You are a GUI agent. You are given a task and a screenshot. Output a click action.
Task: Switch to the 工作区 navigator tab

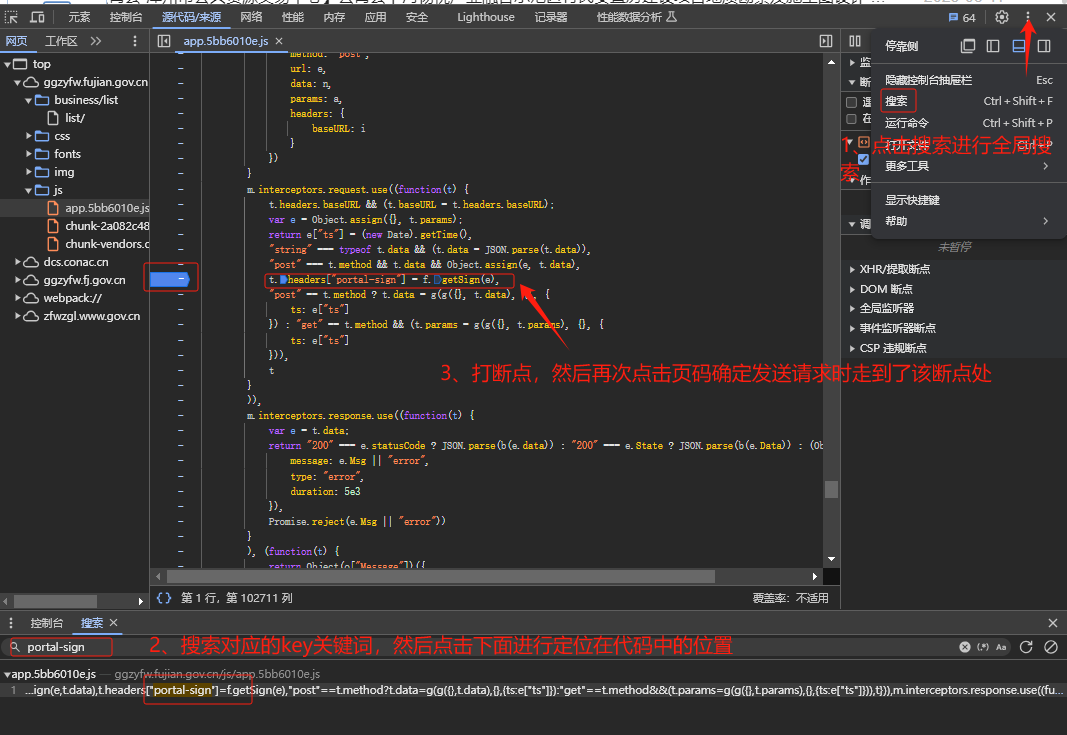61,41
